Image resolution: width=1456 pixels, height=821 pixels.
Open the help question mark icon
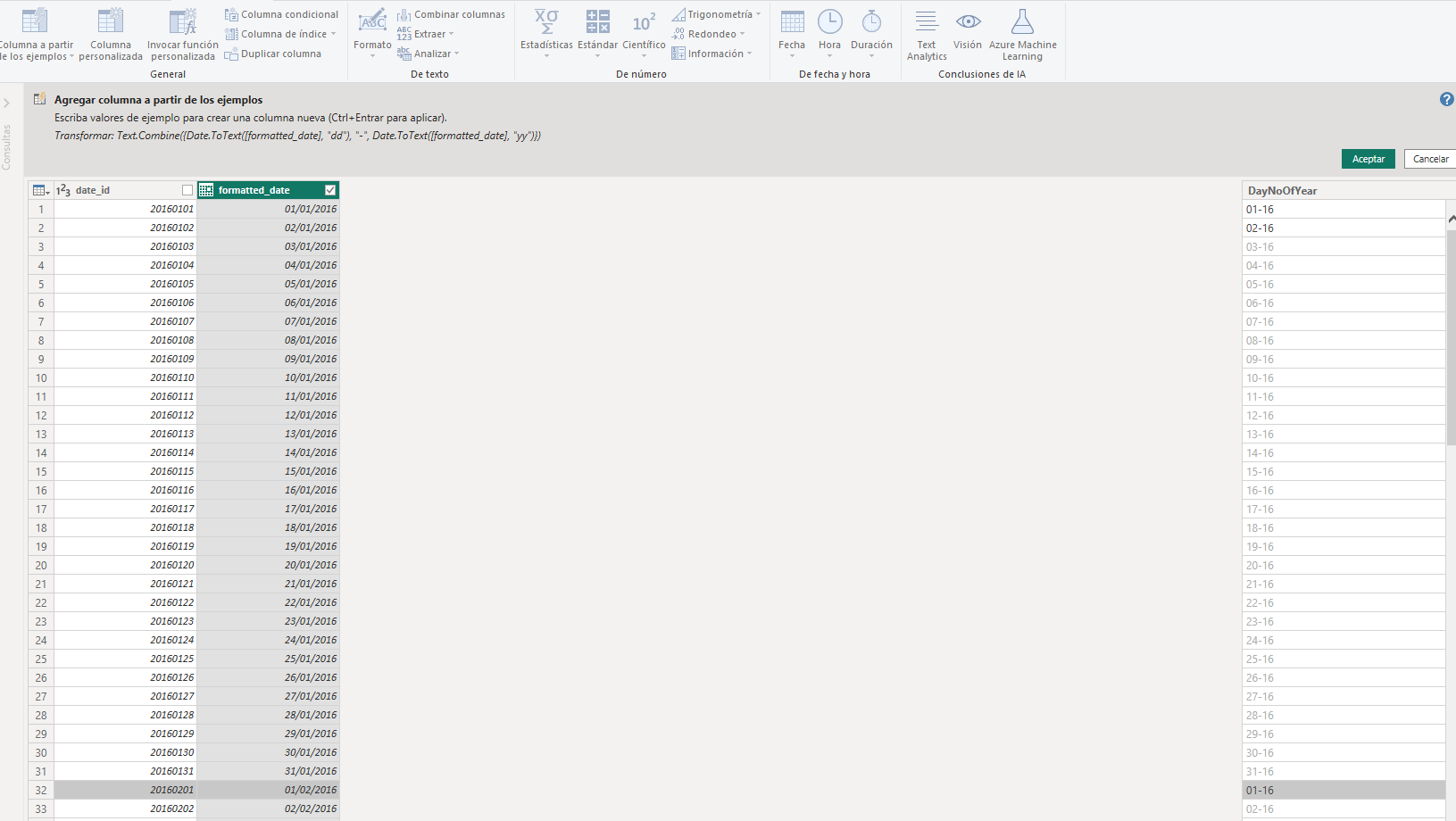pos(1447,99)
